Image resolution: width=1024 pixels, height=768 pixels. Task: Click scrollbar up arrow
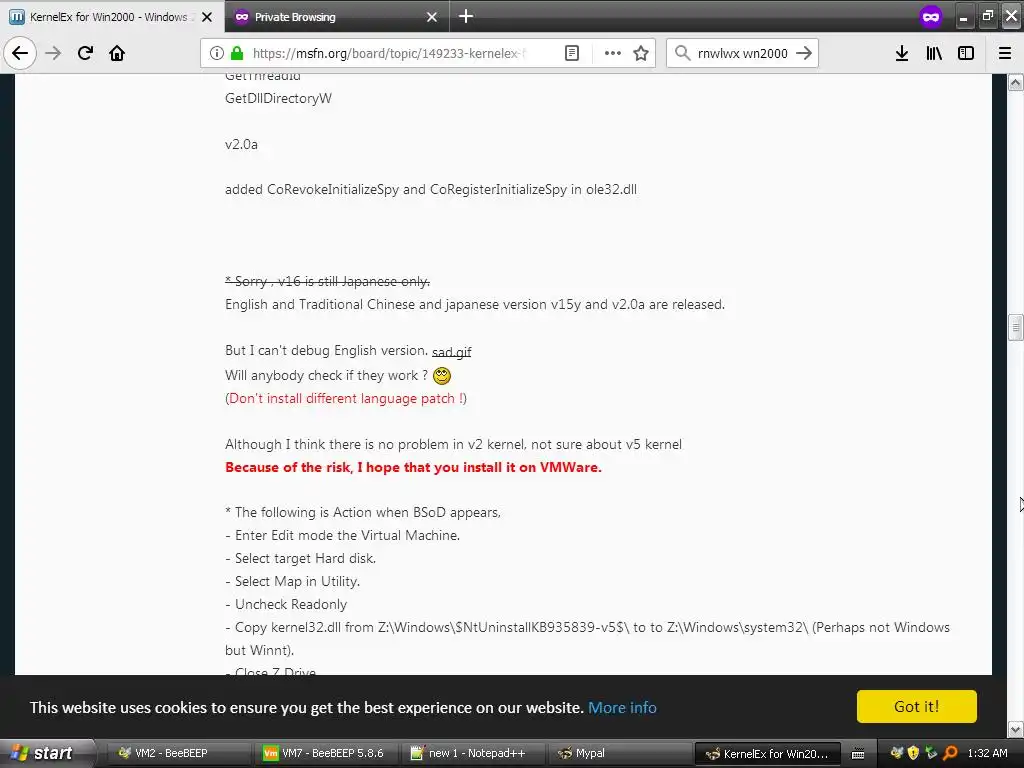tap(1016, 82)
